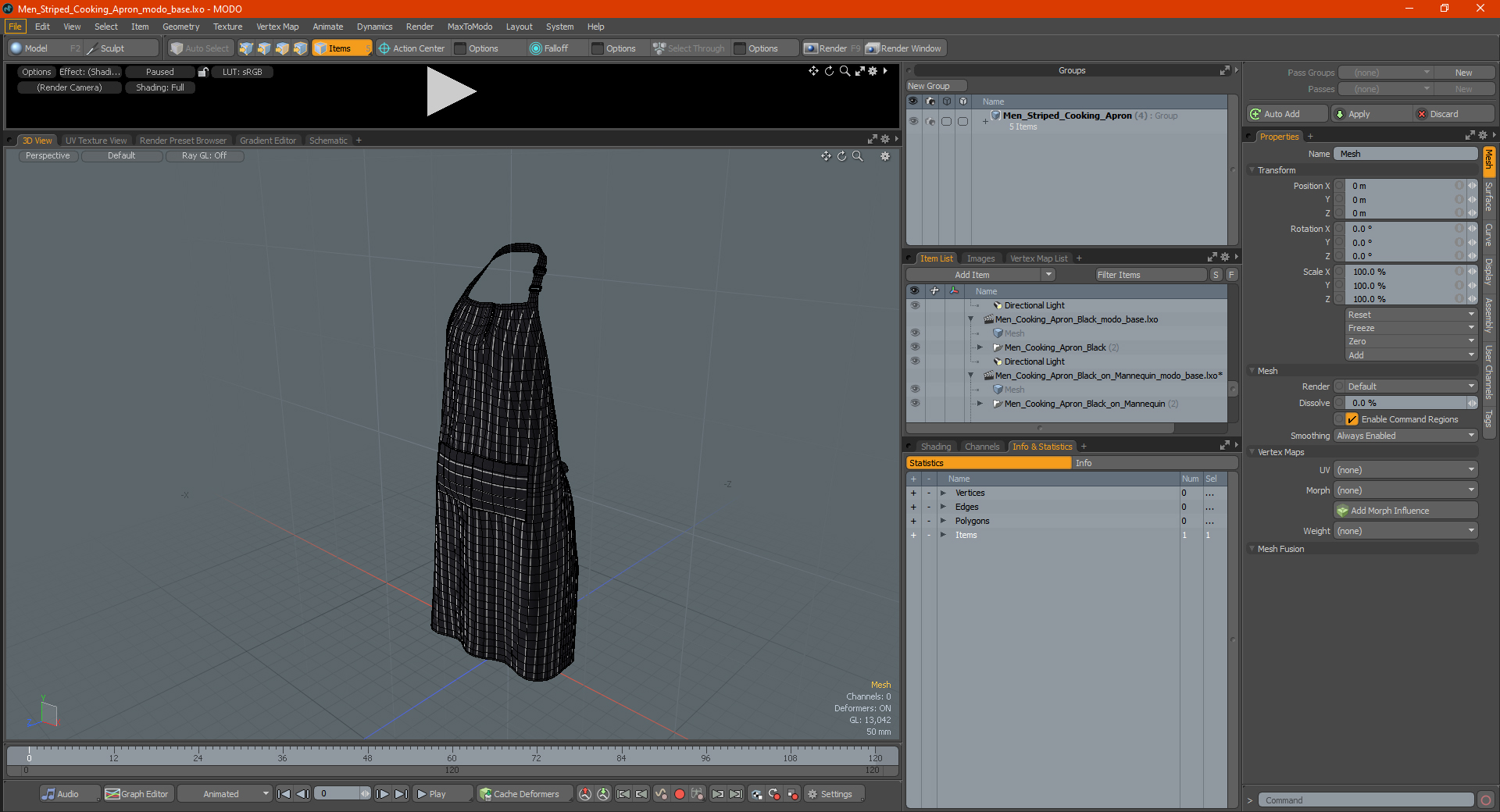Switch to Channels tab
Image resolution: width=1500 pixels, height=812 pixels.
click(982, 447)
